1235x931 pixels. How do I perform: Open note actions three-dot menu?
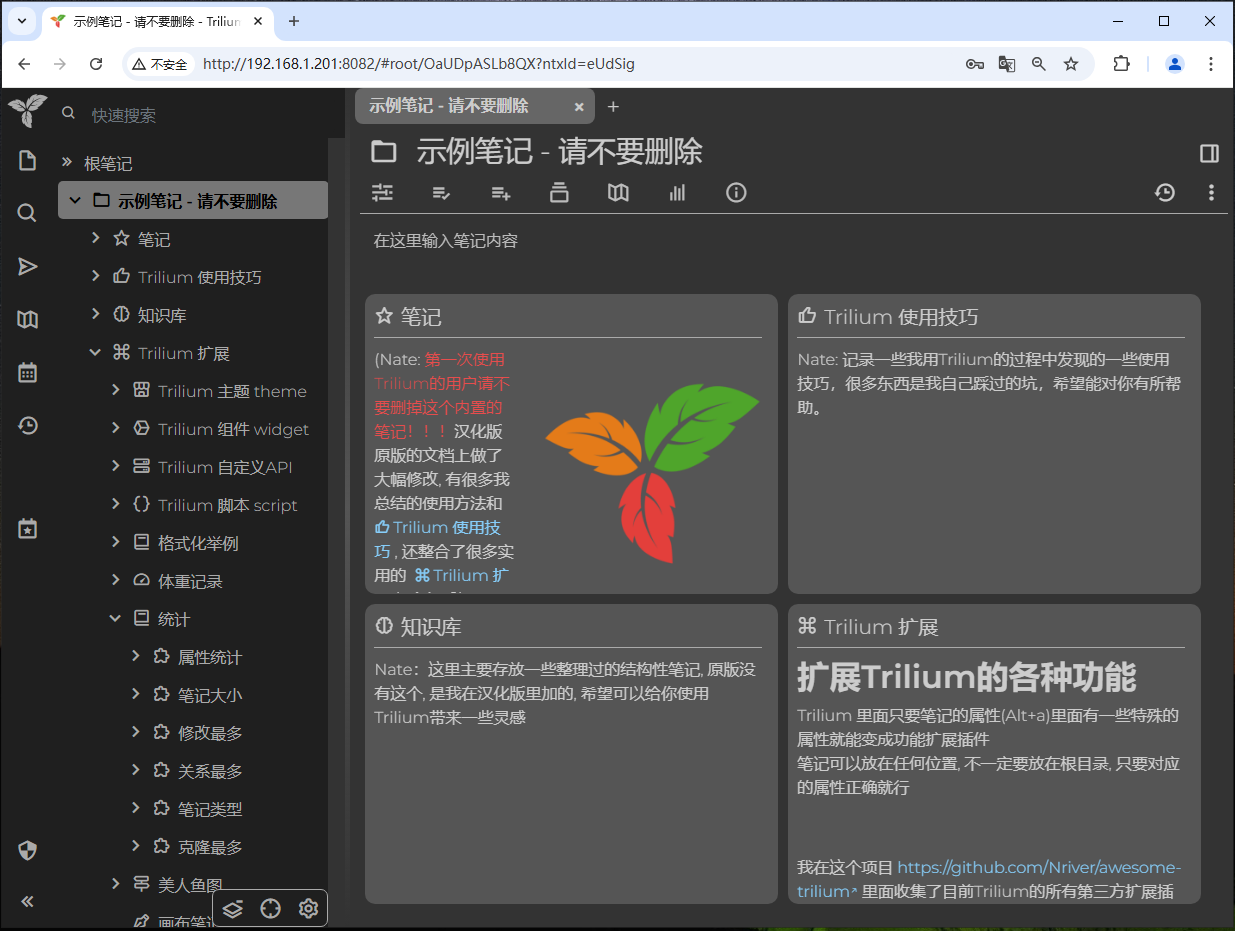(1211, 192)
